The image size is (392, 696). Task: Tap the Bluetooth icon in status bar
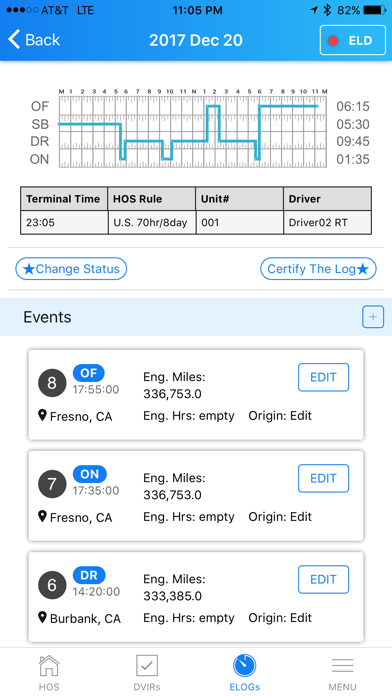328,10
